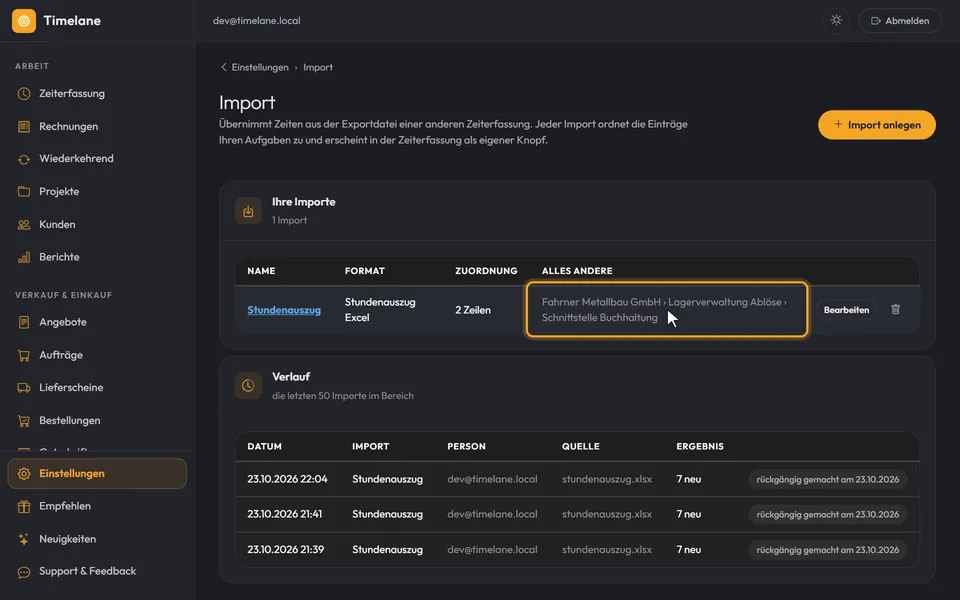Click the history date 23.10.2026 21:41
The width and height of the screenshot is (960, 600).
point(285,514)
